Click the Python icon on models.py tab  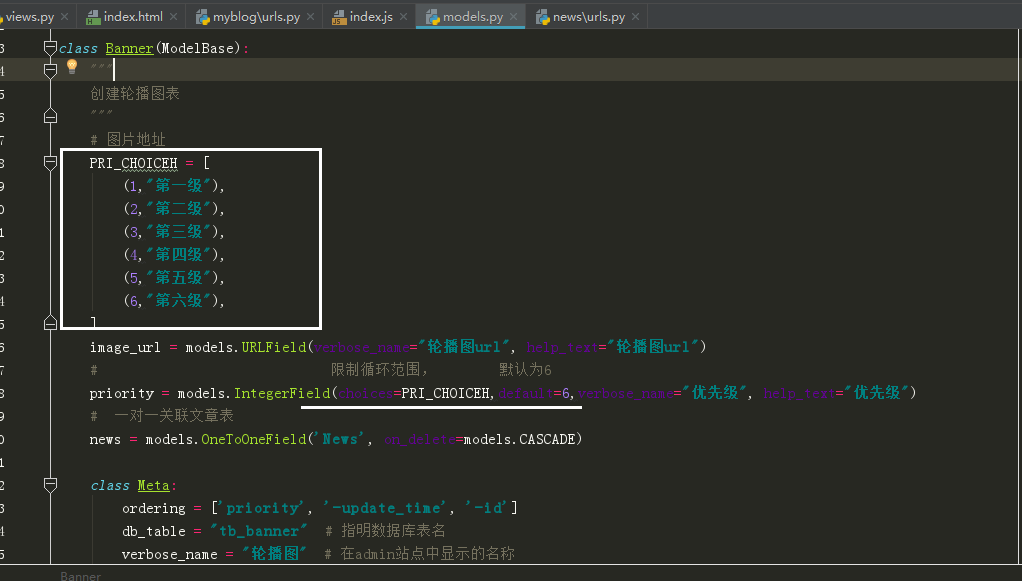(433, 18)
